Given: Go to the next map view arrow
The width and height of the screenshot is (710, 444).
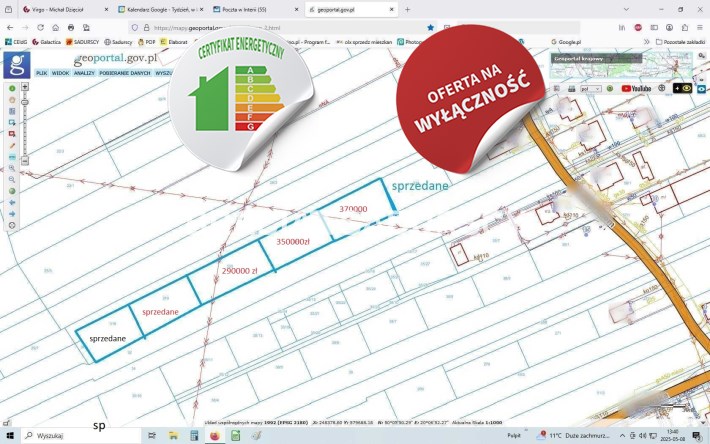Looking at the screenshot, I should (x=12, y=213).
